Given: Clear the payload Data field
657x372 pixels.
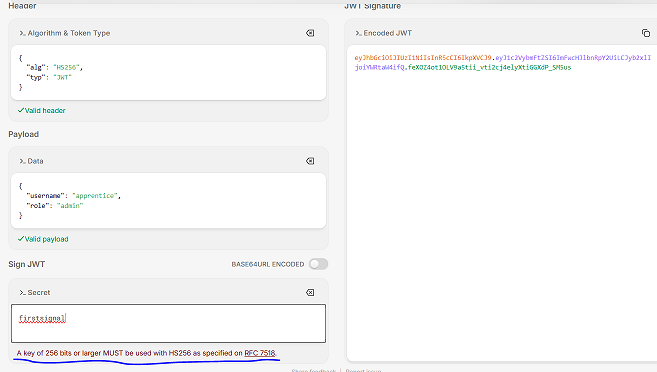Looking at the screenshot, I should [x=310, y=161].
